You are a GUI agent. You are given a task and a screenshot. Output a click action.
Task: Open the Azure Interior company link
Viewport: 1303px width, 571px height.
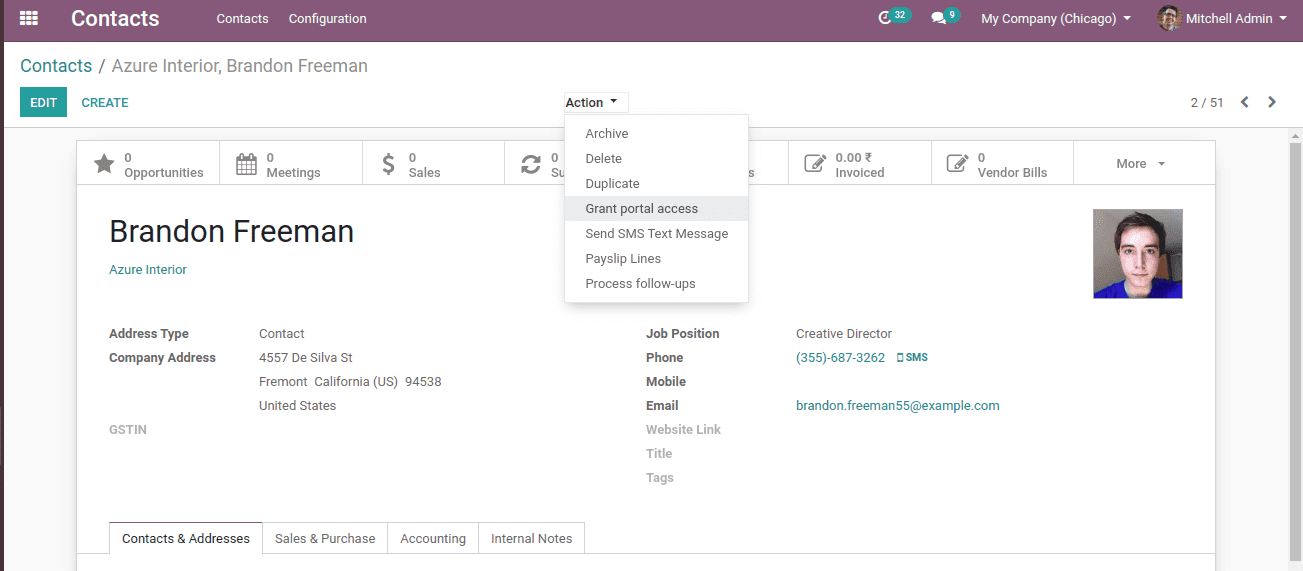148,270
